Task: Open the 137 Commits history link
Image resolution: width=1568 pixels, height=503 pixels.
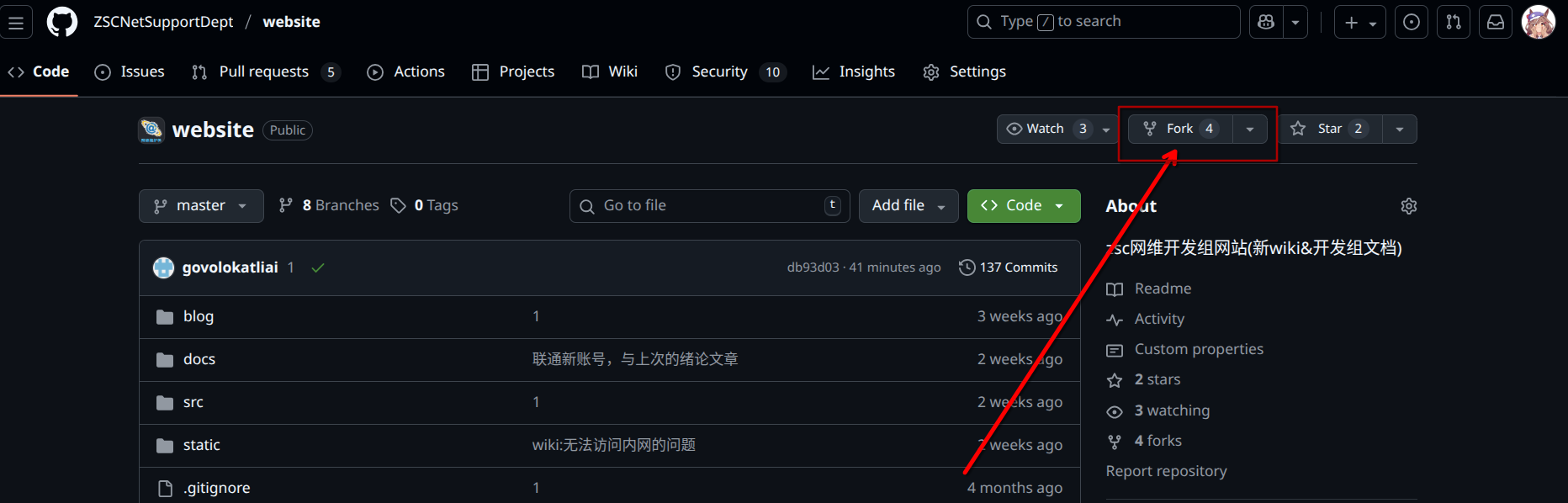Action: (x=1009, y=267)
